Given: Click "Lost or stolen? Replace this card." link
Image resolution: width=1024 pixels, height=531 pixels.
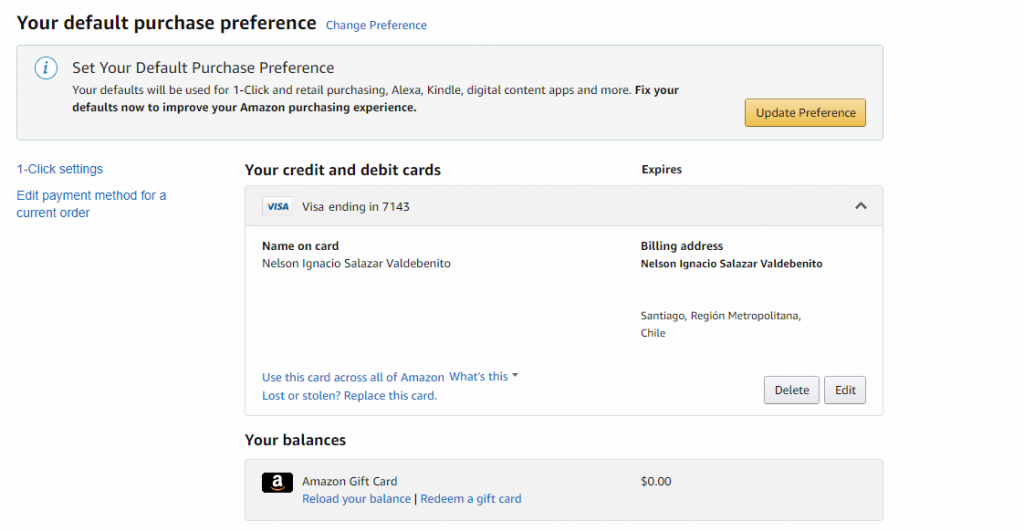Looking at the screenshot, I should pyautogui.click(x=349, y=395).
